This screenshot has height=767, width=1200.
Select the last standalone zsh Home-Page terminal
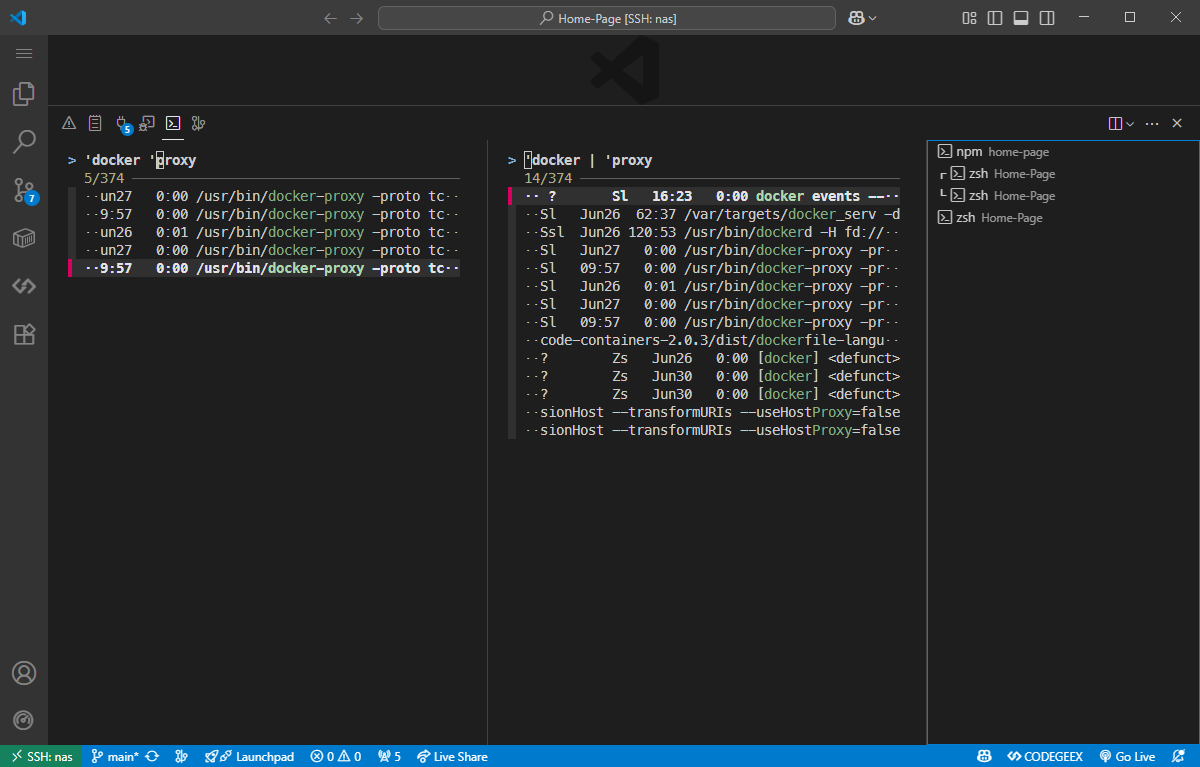[x=1063, y=218]
